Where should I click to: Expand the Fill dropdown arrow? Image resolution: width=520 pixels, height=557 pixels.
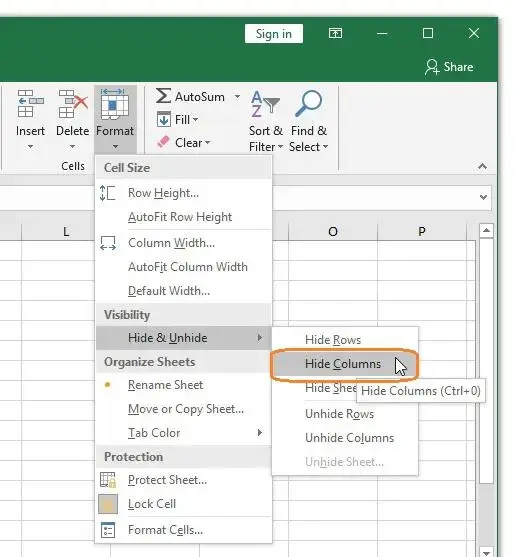[x=196, y=120]
